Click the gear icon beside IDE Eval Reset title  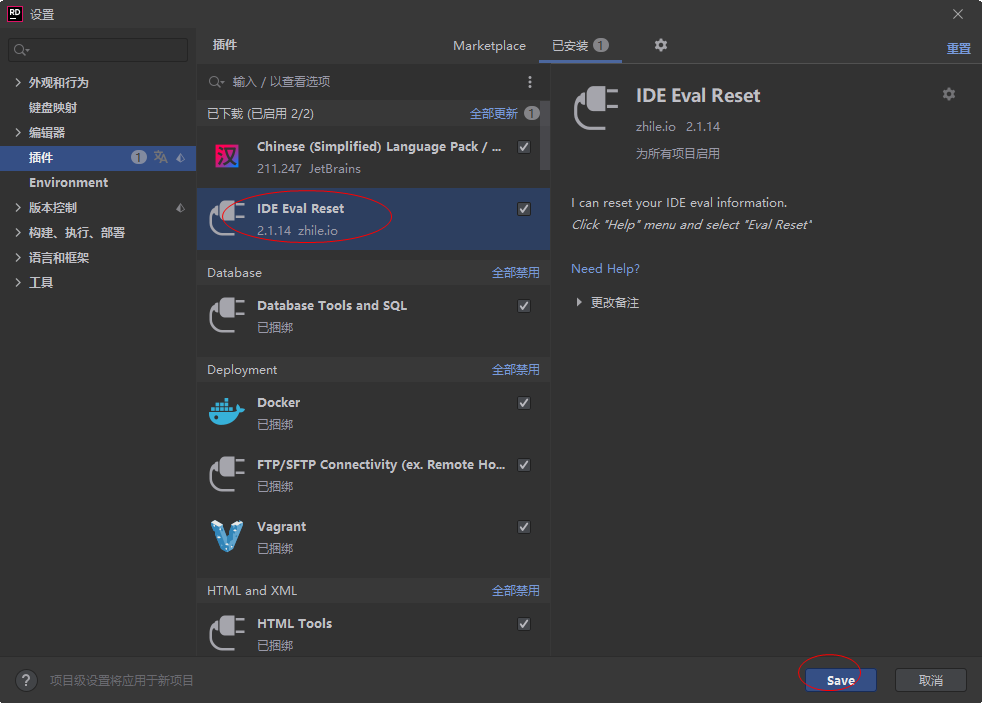coord(949,94)
